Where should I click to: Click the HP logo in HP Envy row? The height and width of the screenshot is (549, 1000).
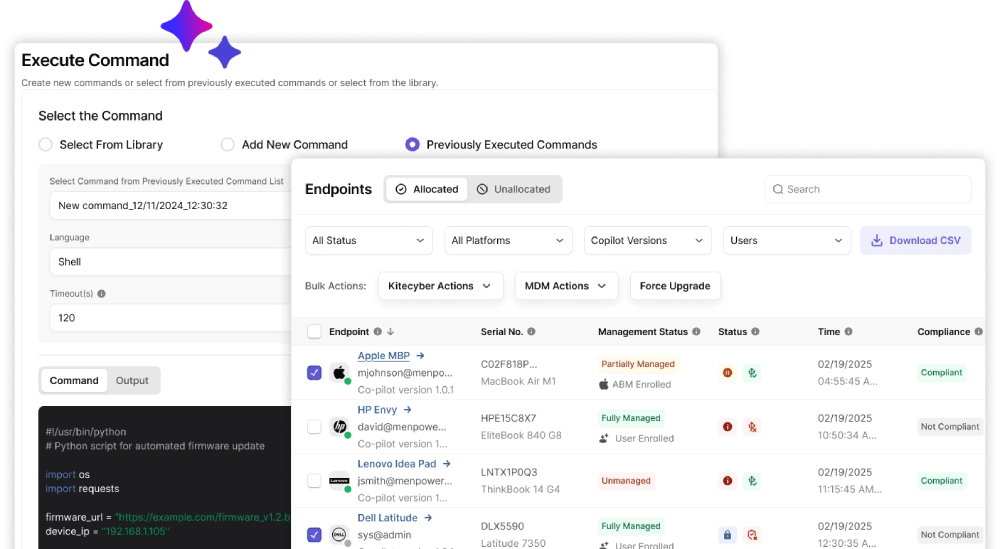click(339, 427)
